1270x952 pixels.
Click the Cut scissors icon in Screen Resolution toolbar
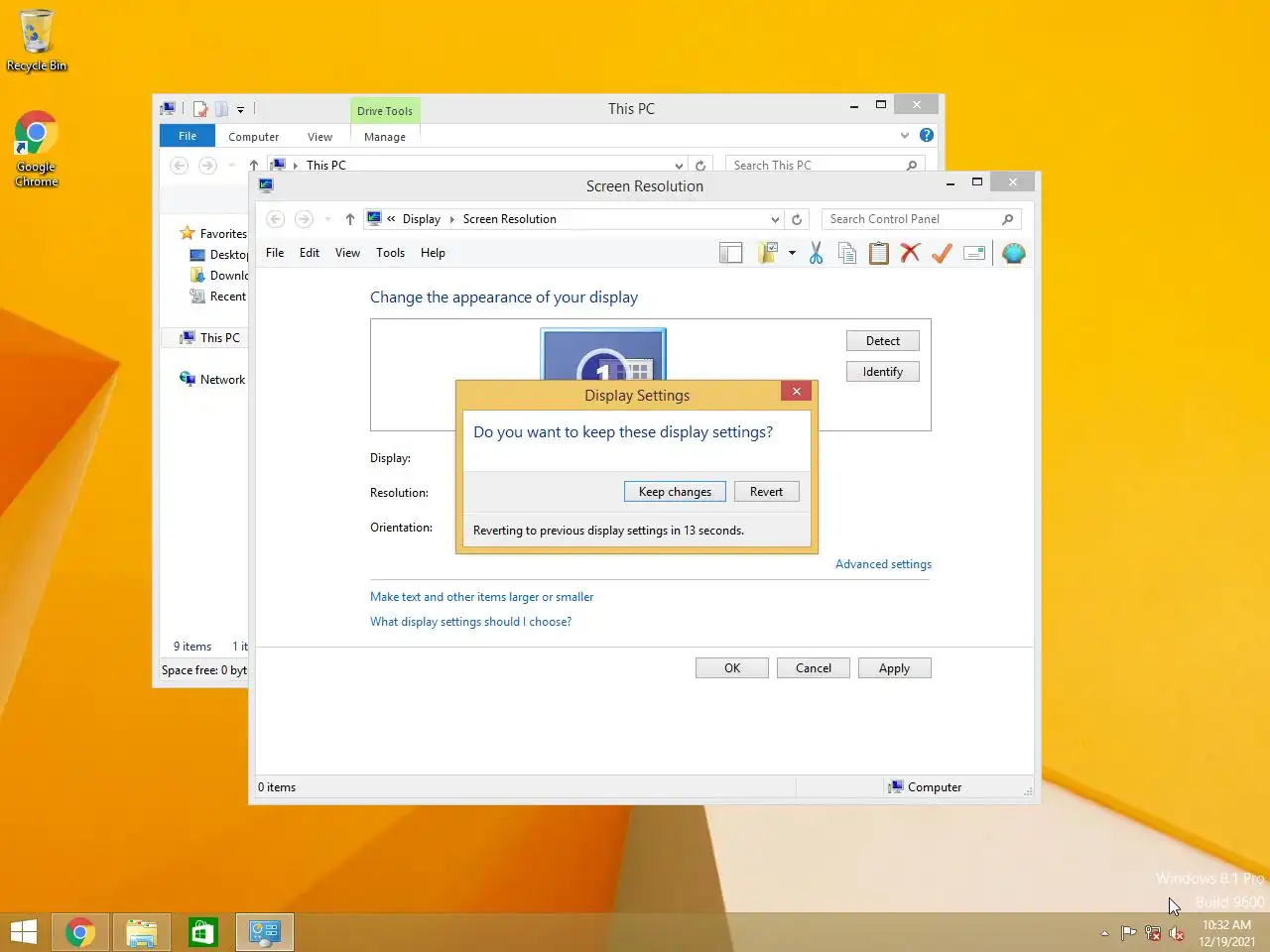tap(816, 254)
